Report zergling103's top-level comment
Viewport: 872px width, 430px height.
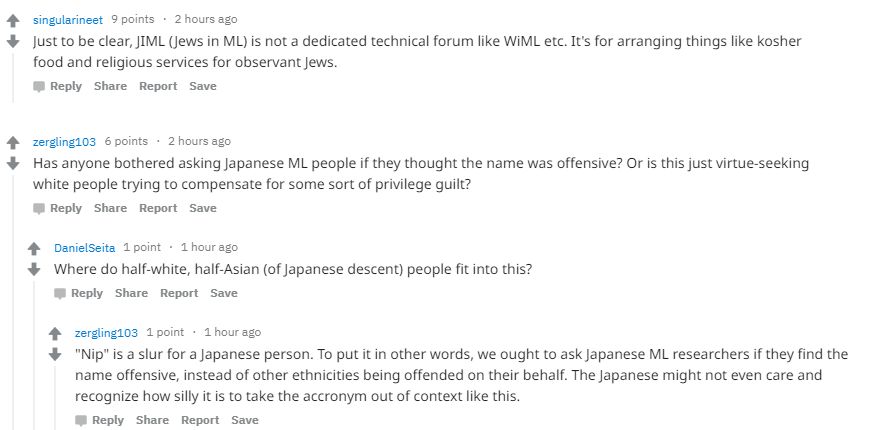[x=158, y=208]
